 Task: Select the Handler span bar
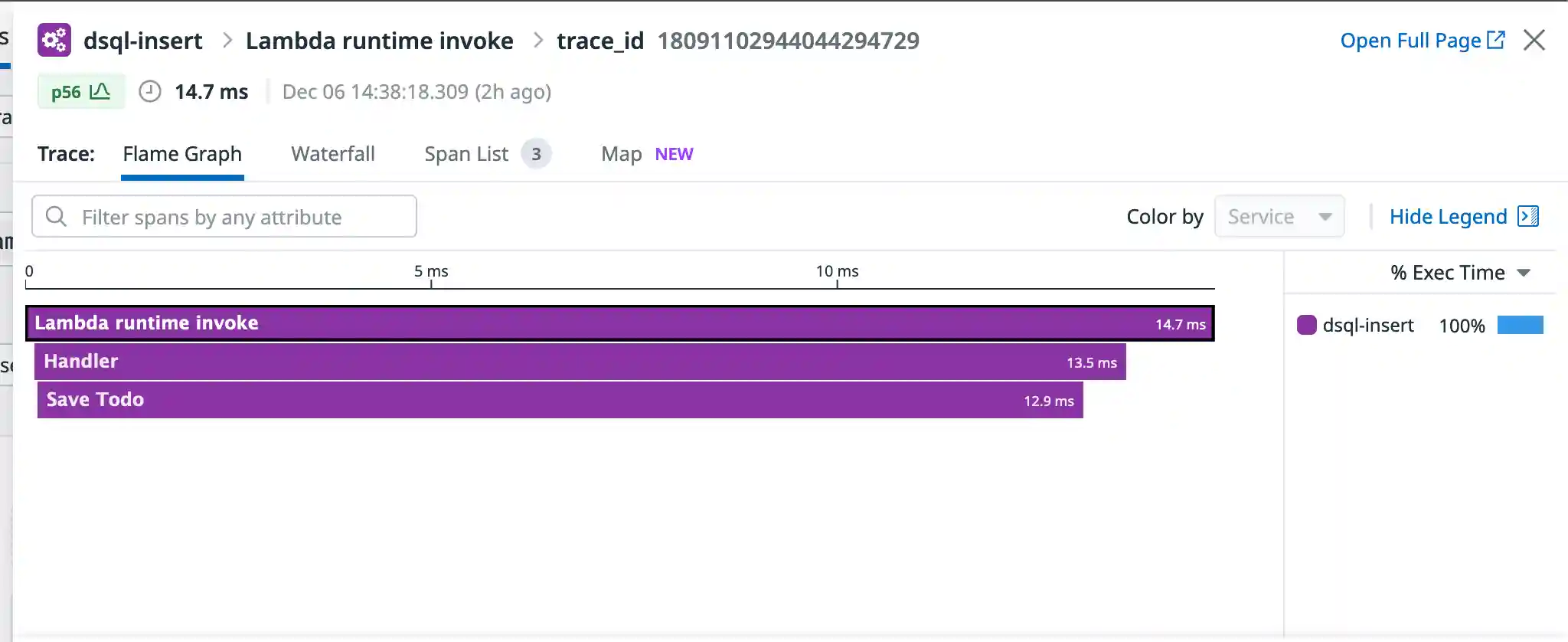[580, 362]
